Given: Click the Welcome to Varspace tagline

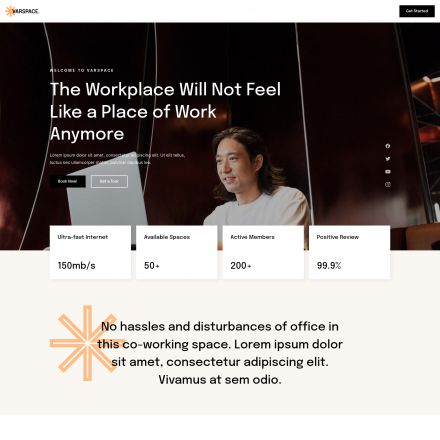Looking at the screenshot, I should click(82, 70).
